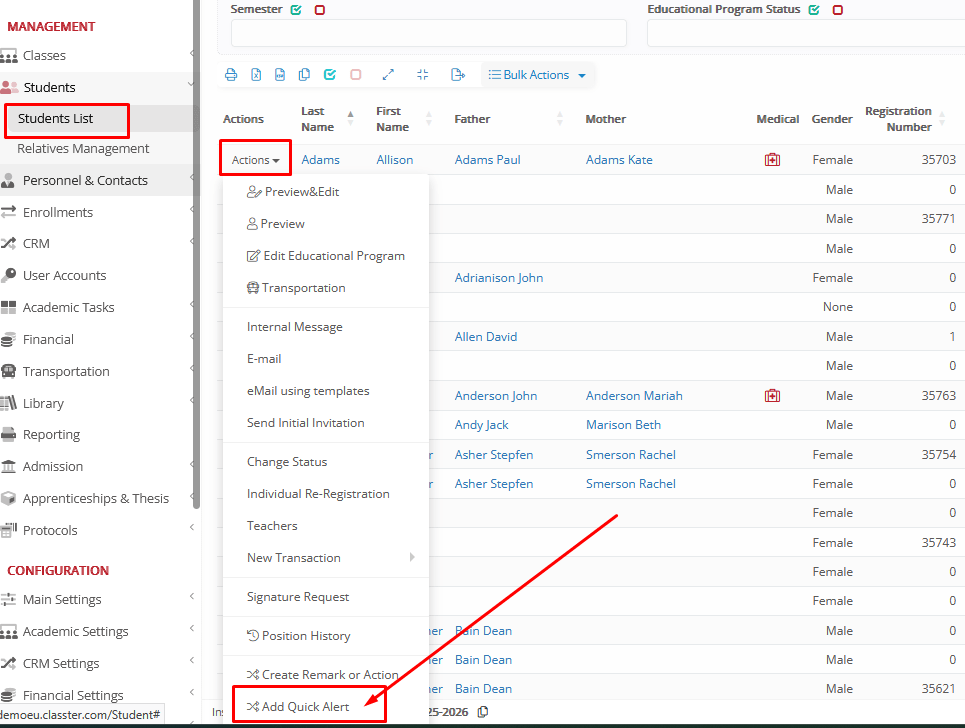Check select-all for Educational Program Status
Image resolution: width=965 pixels, height=728 pixels.
[814, 10]
